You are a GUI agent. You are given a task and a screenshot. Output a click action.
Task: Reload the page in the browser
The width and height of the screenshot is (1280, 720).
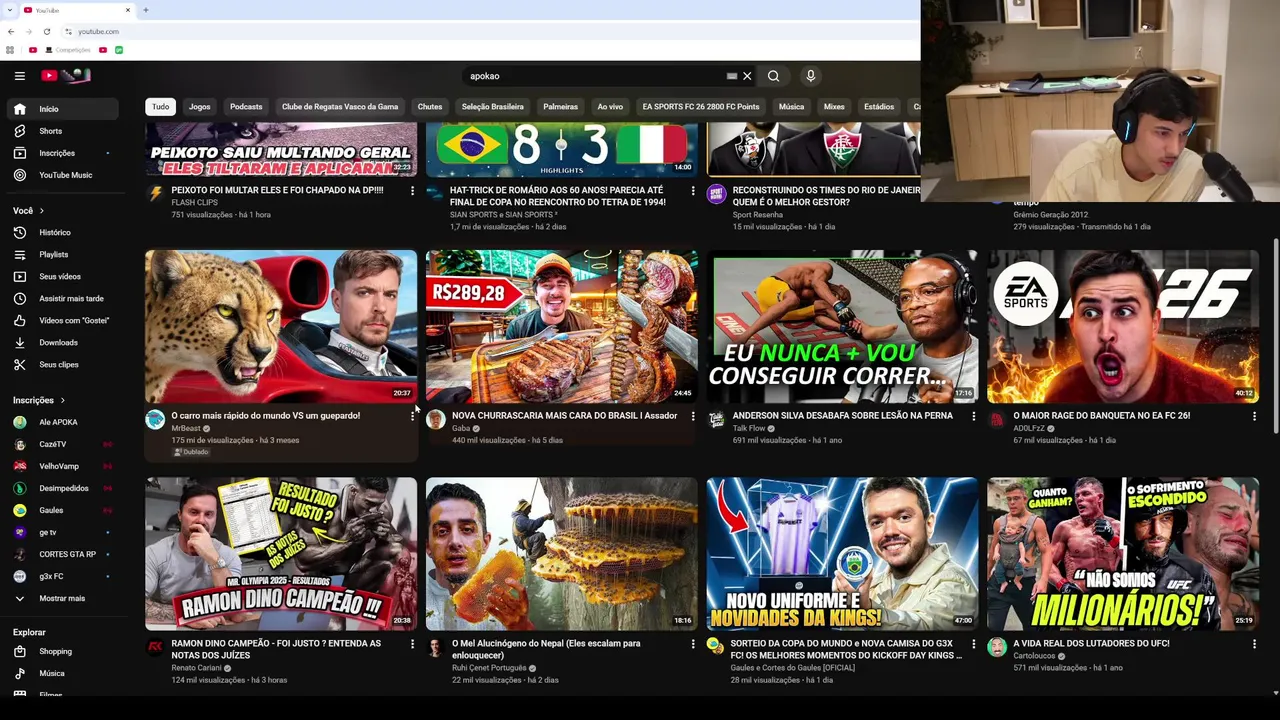click(46, 31)
